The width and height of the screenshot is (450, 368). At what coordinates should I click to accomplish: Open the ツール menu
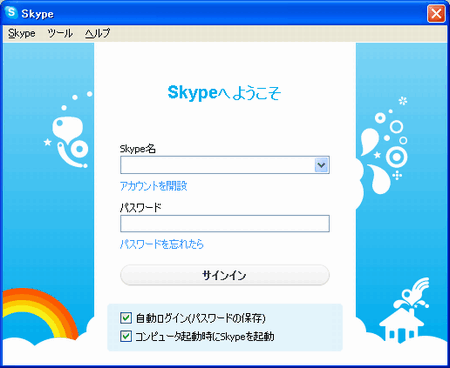click(x=60, y=33)
